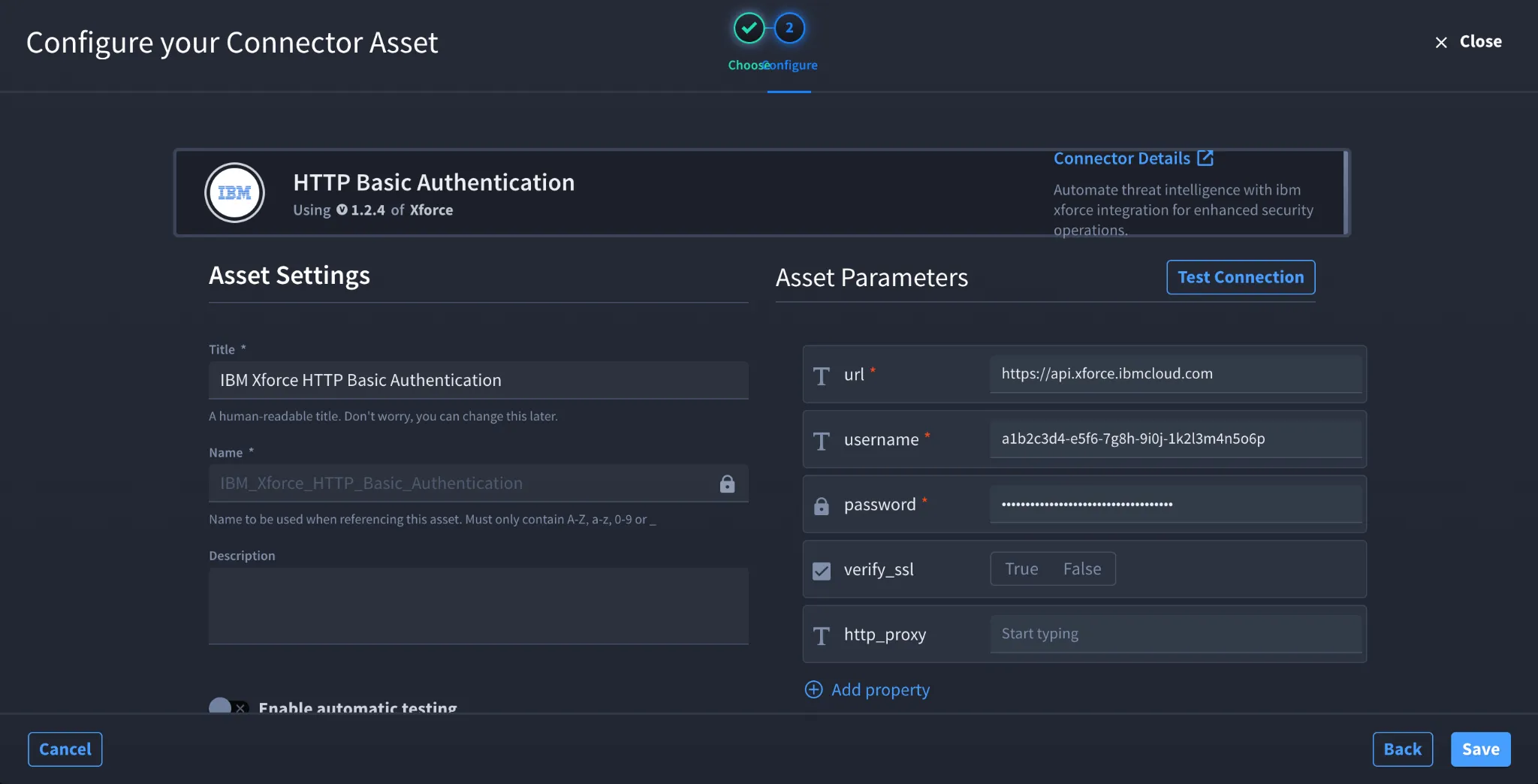1538x784 pixels.
Task: Click the Asset Parameters heading
Action: (871, 278)
